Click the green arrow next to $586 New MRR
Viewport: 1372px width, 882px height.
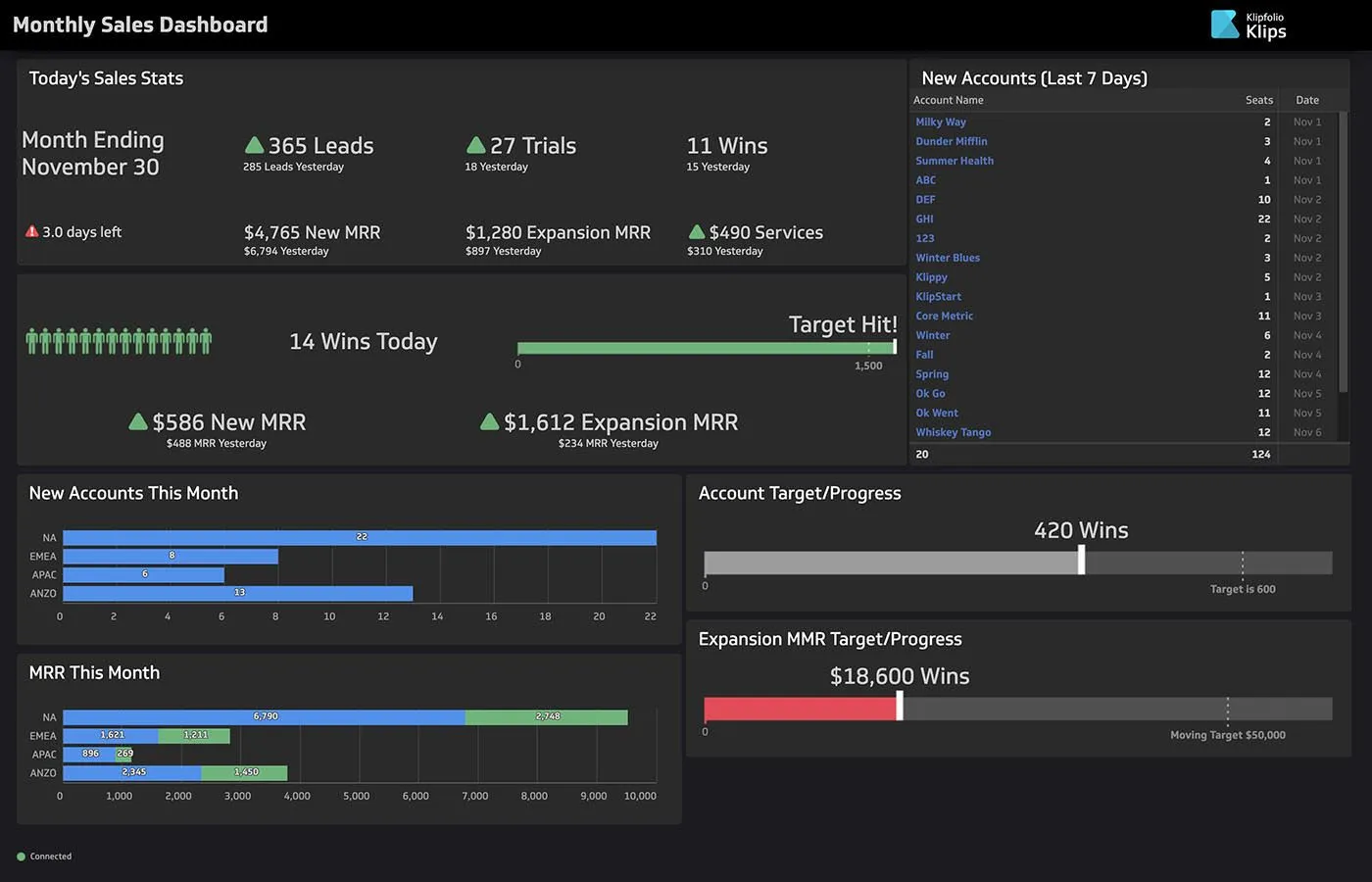(138, 420)
